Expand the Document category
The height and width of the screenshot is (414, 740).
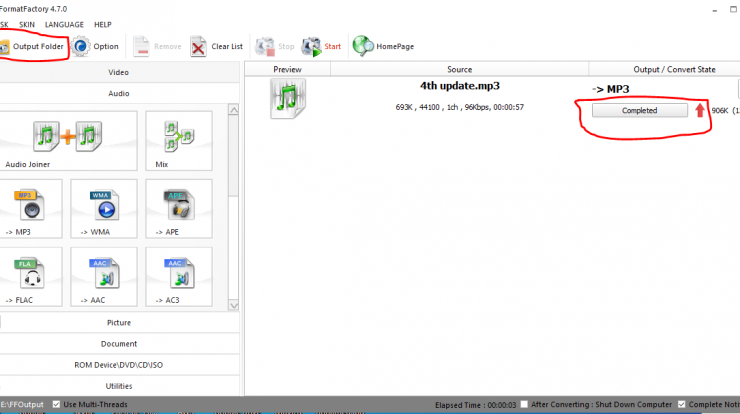(x=118, y=344)
